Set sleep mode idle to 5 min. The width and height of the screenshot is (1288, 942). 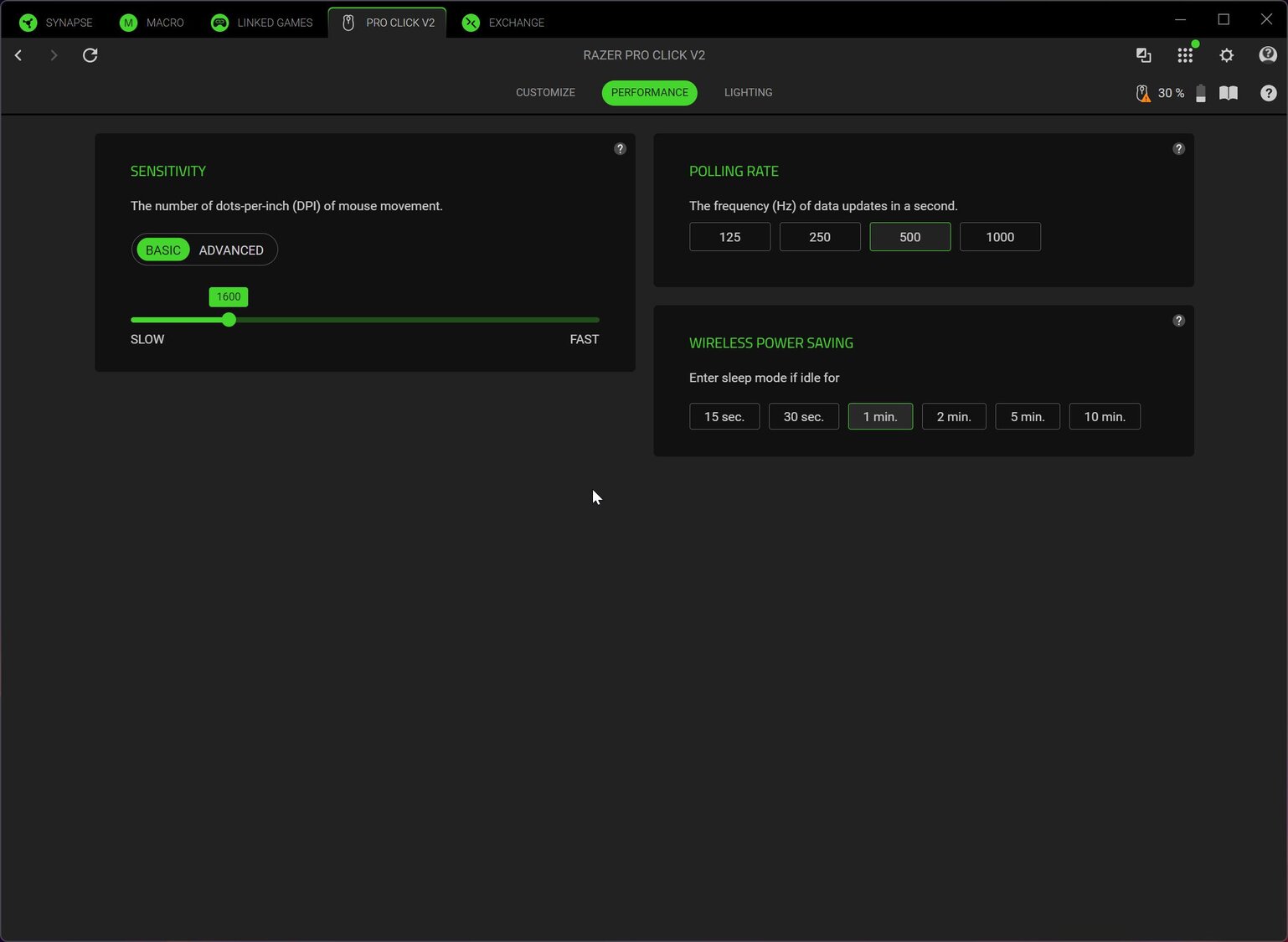pos(1028,417)
